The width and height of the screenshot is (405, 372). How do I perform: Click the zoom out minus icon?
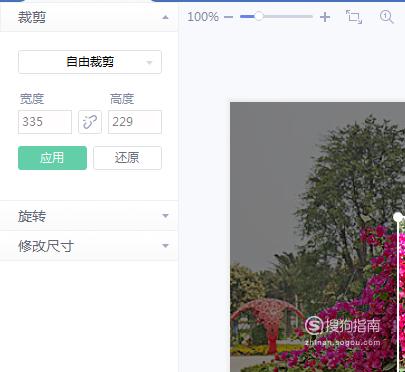228,17
